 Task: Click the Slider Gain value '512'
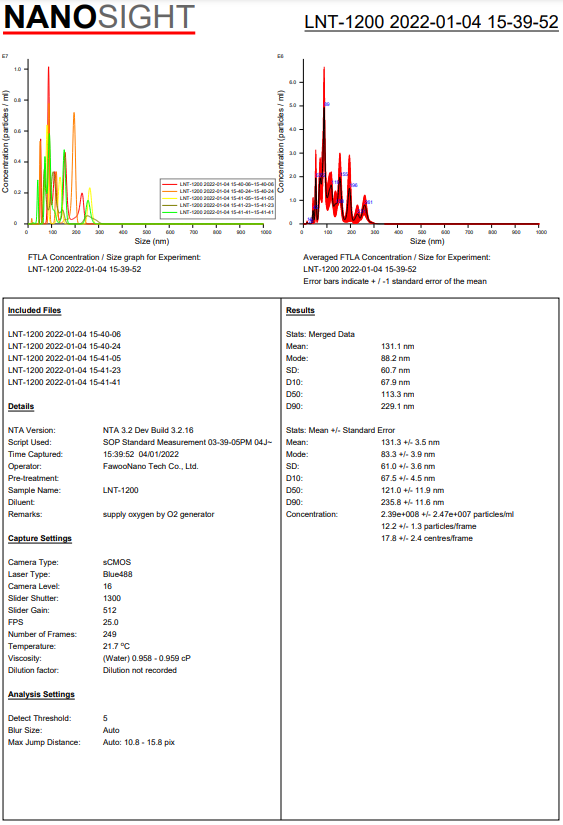coord(109,610)
